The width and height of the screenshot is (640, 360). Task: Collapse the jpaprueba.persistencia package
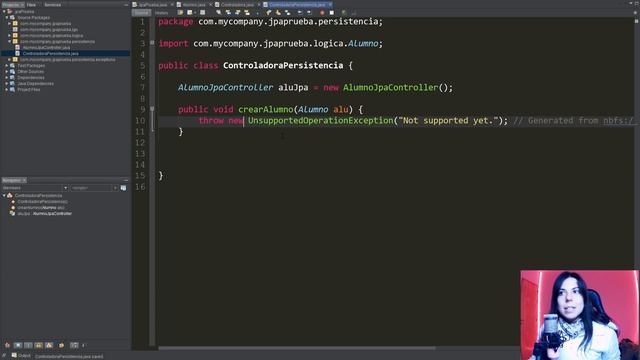pos(10,41)
